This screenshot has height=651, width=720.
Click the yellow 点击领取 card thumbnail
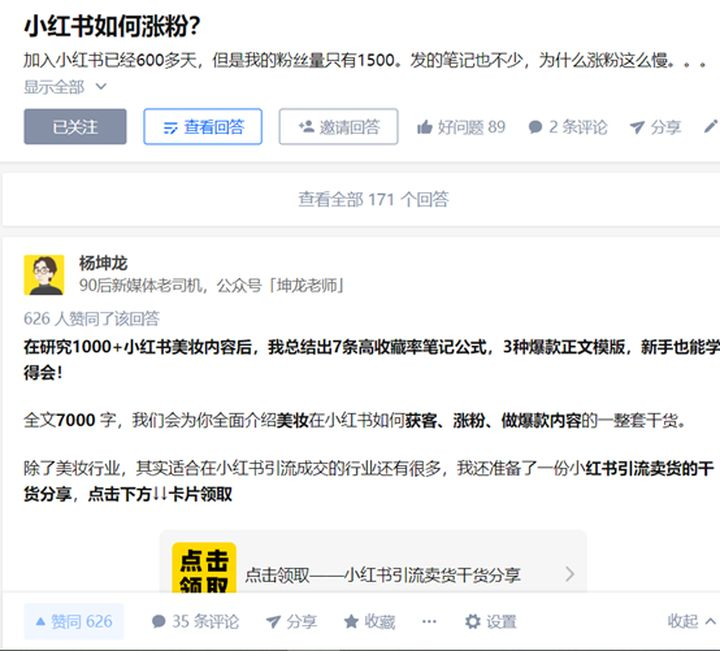(x=204, y=567)
